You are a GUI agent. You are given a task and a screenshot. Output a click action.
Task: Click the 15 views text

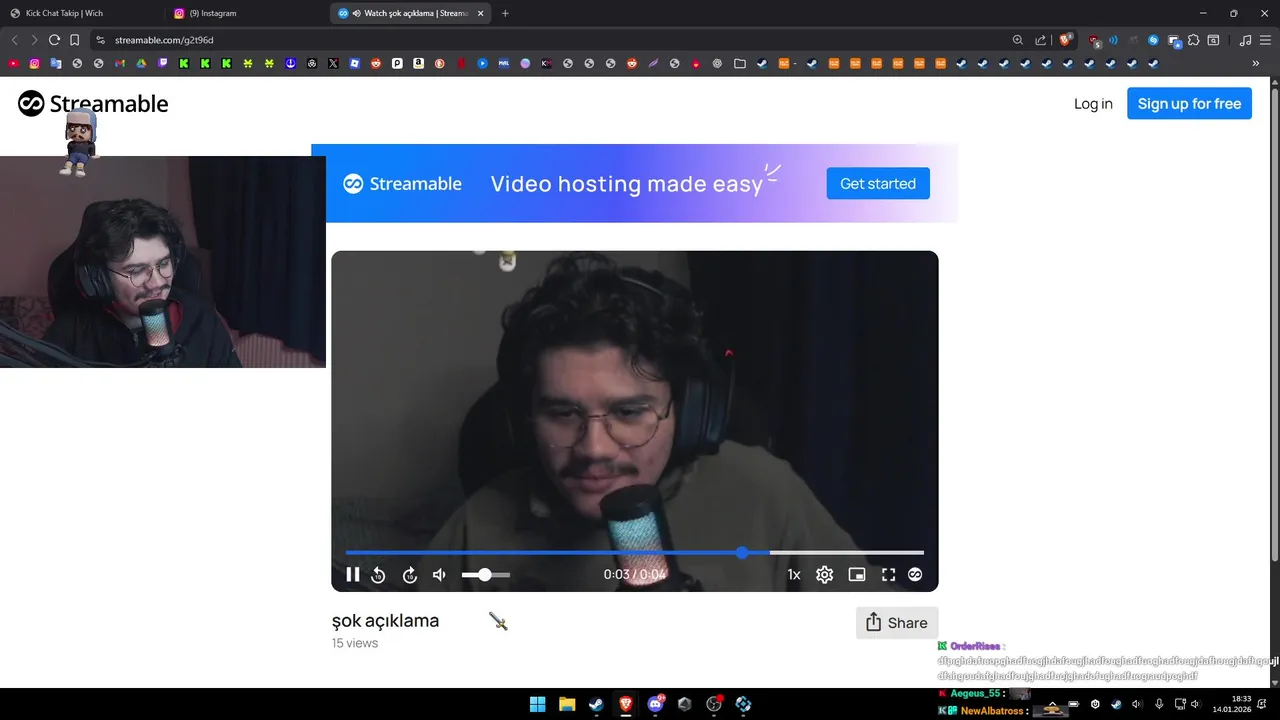point(355,643)
